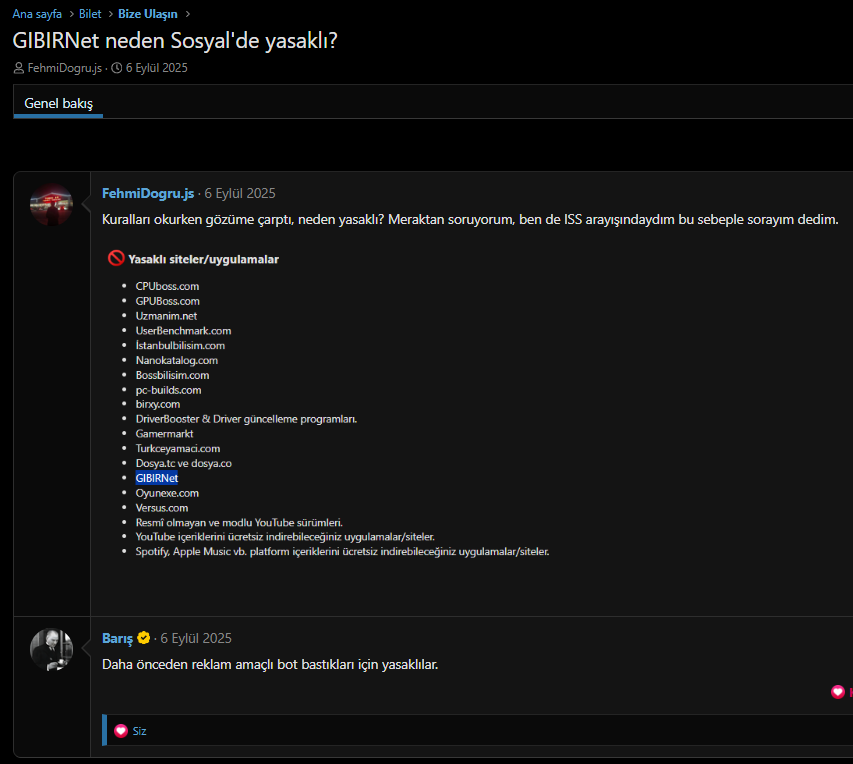
Task: Click Barış avatar picture
Action: 52,650
